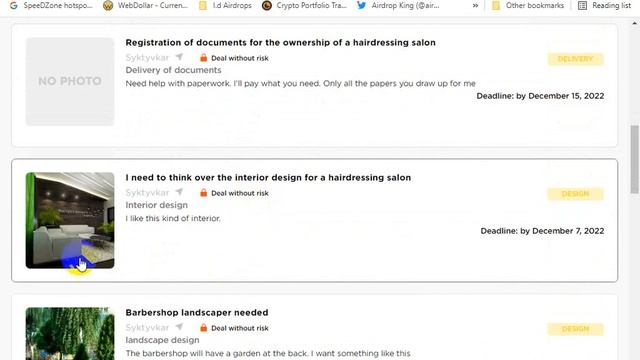Viewport: 640px width, 360px height.
Task: Open 'Registration of documents' listing title
Action: (280, 42)
